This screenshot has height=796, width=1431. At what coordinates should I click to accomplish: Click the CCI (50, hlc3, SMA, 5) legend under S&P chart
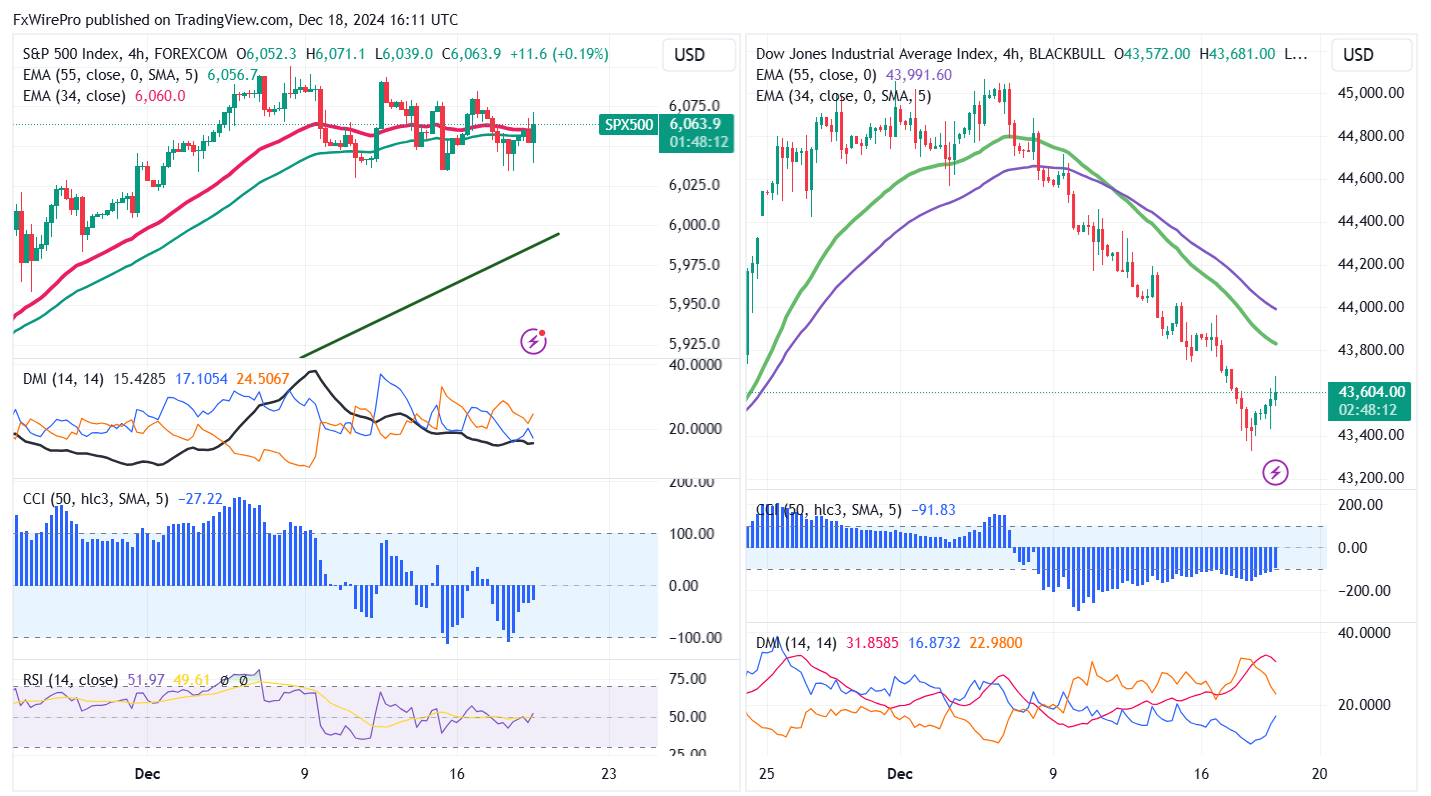(x=95, y=498)
